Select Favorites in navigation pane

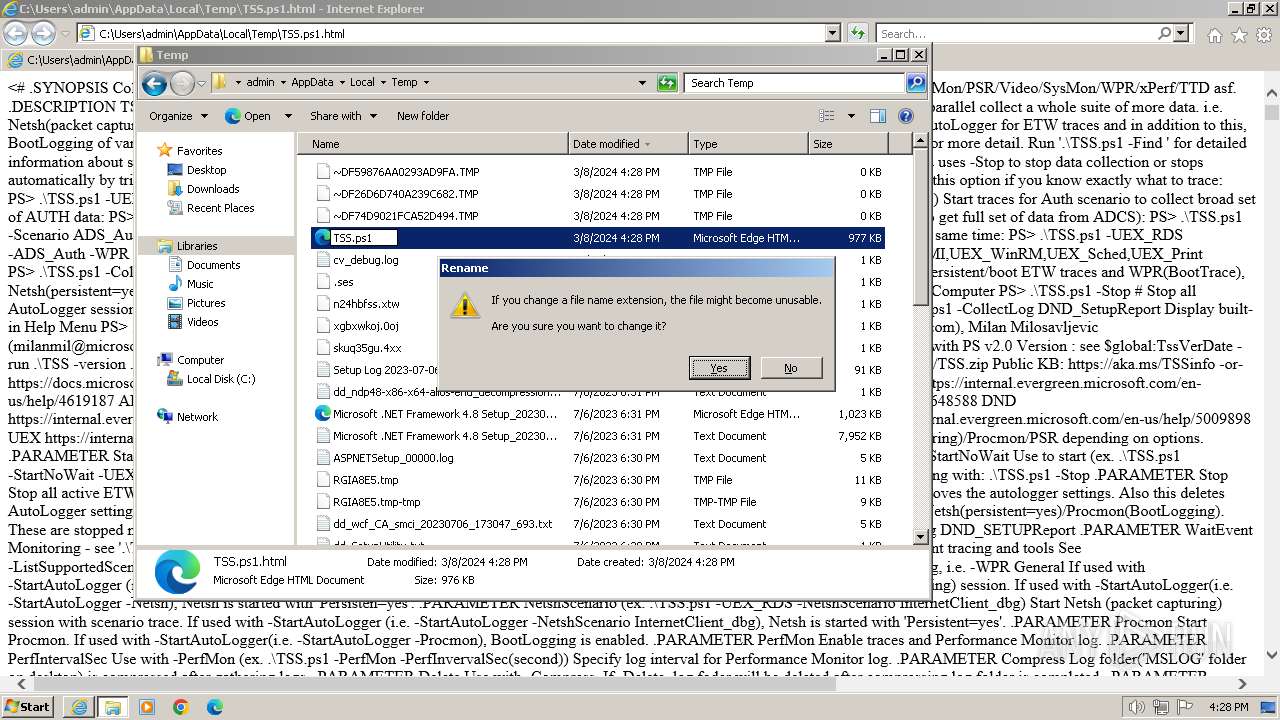199,151
